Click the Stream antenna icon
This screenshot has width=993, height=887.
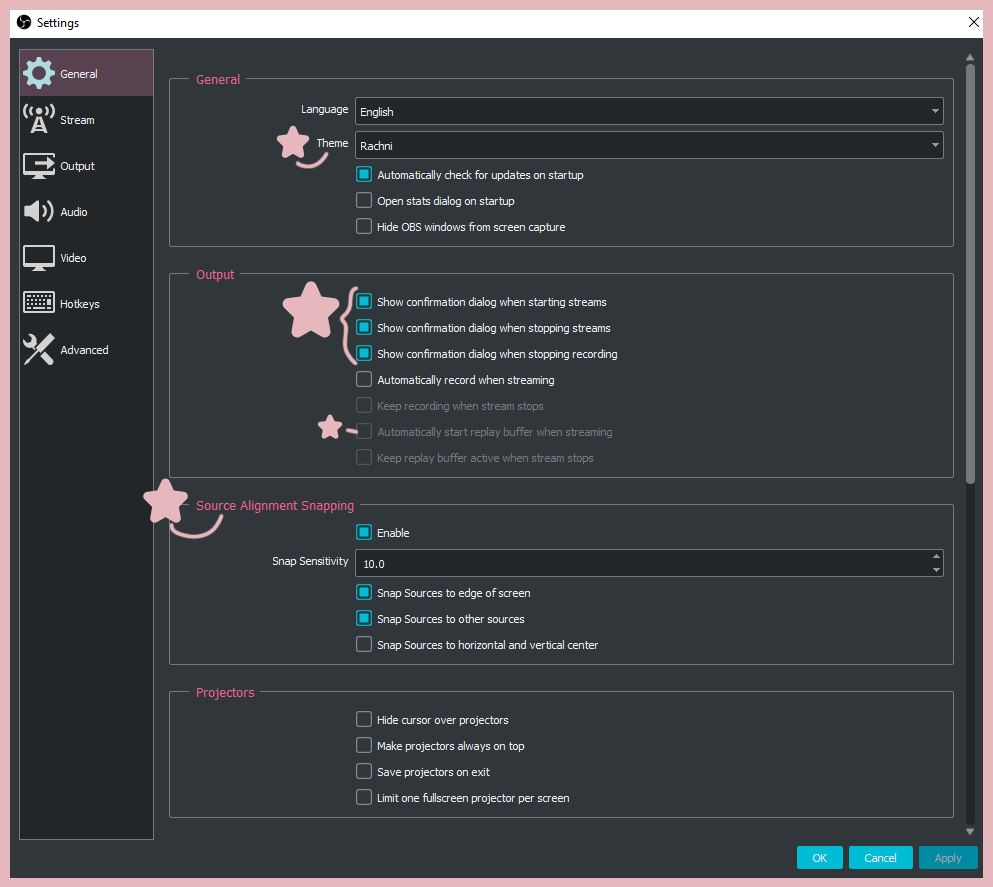pos(39,119)
